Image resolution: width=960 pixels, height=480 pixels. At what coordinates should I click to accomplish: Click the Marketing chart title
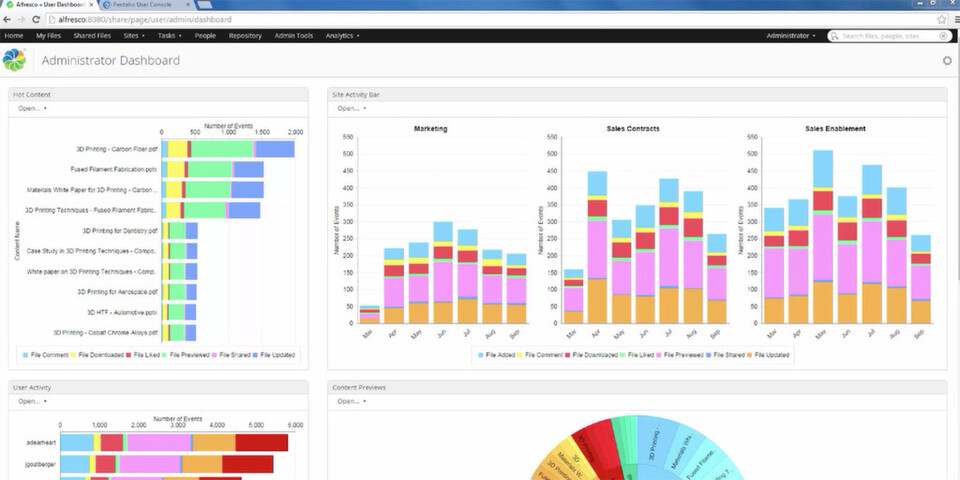[x=430, y=129]
